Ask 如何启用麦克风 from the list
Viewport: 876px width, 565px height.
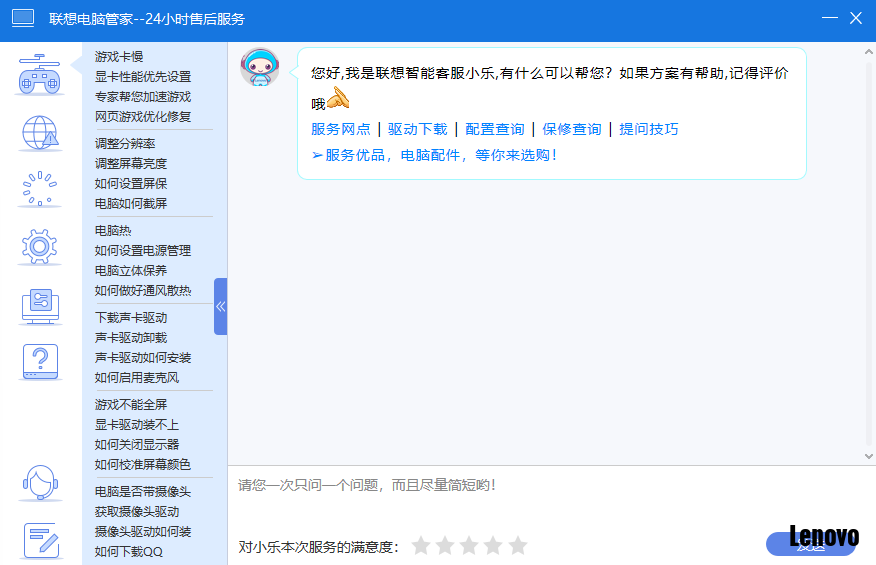click(x=137, y=378)
